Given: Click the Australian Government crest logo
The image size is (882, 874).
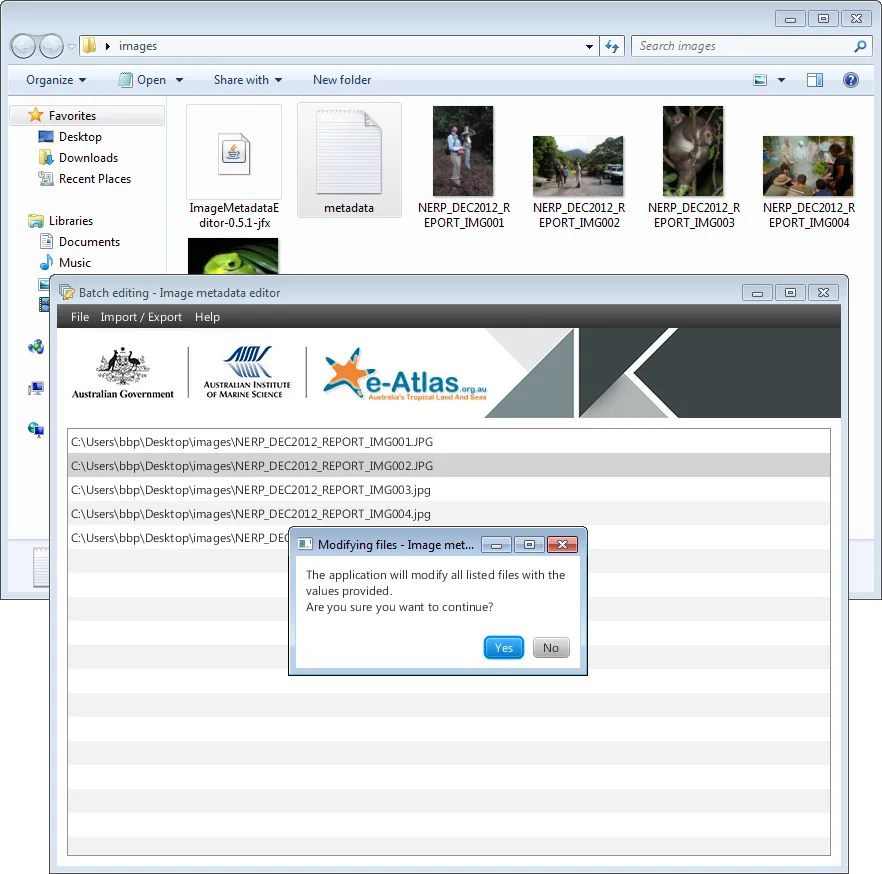Looking at the screenshot, I should (123, 373).
